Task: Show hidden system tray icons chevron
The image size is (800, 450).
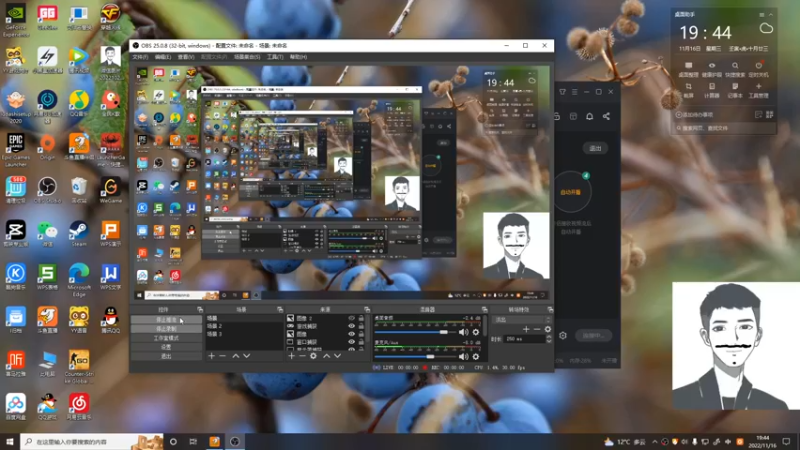Action: pos(655,442)
